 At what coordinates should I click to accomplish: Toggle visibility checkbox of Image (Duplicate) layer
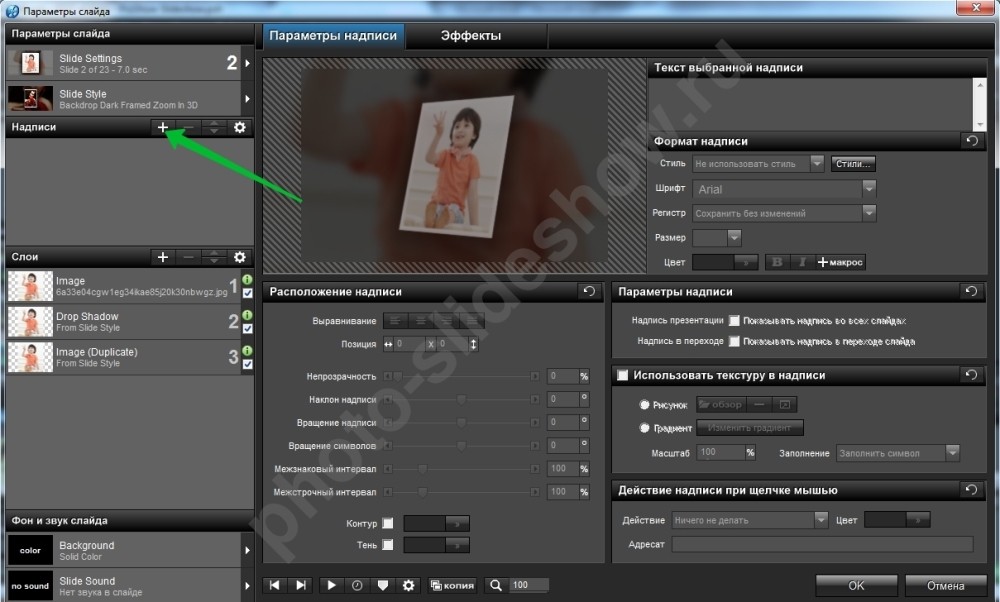pyautogui.click(x=247, y=365)
